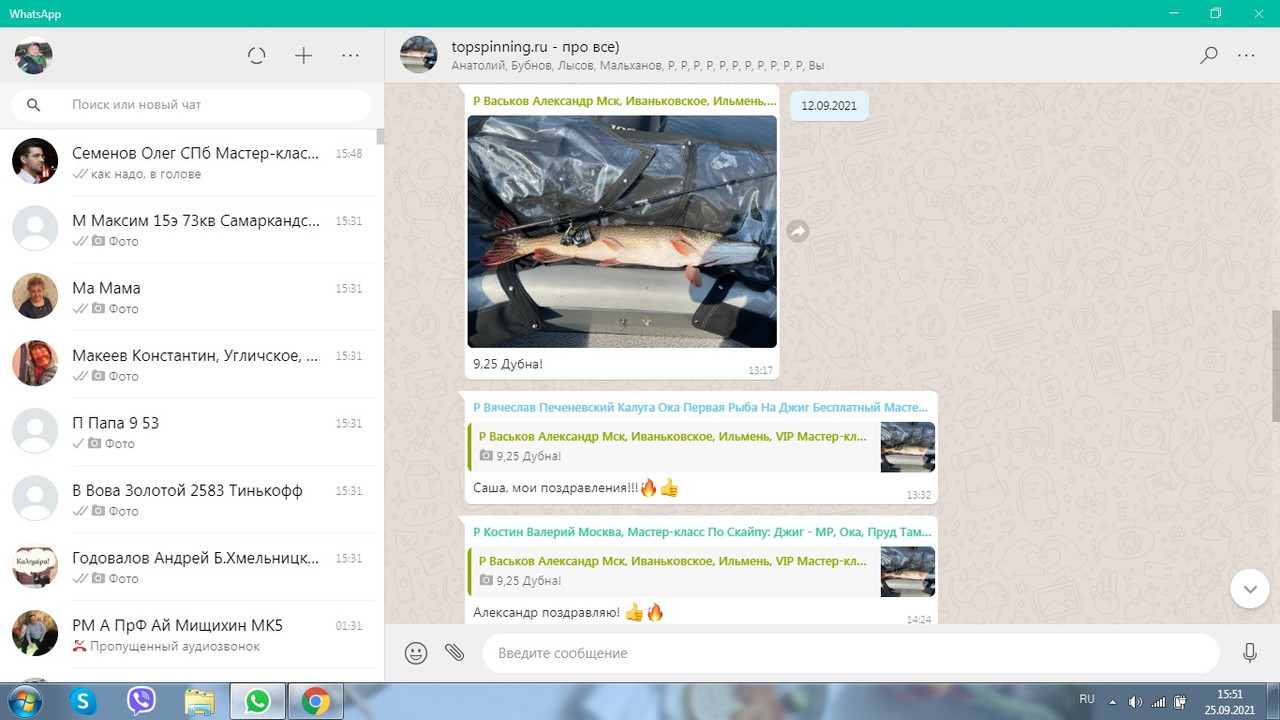The image size is (1280, 720).
Task: Click avatar of Ма Мама contact
Action: pyautogui.click(x=35, y=296)
